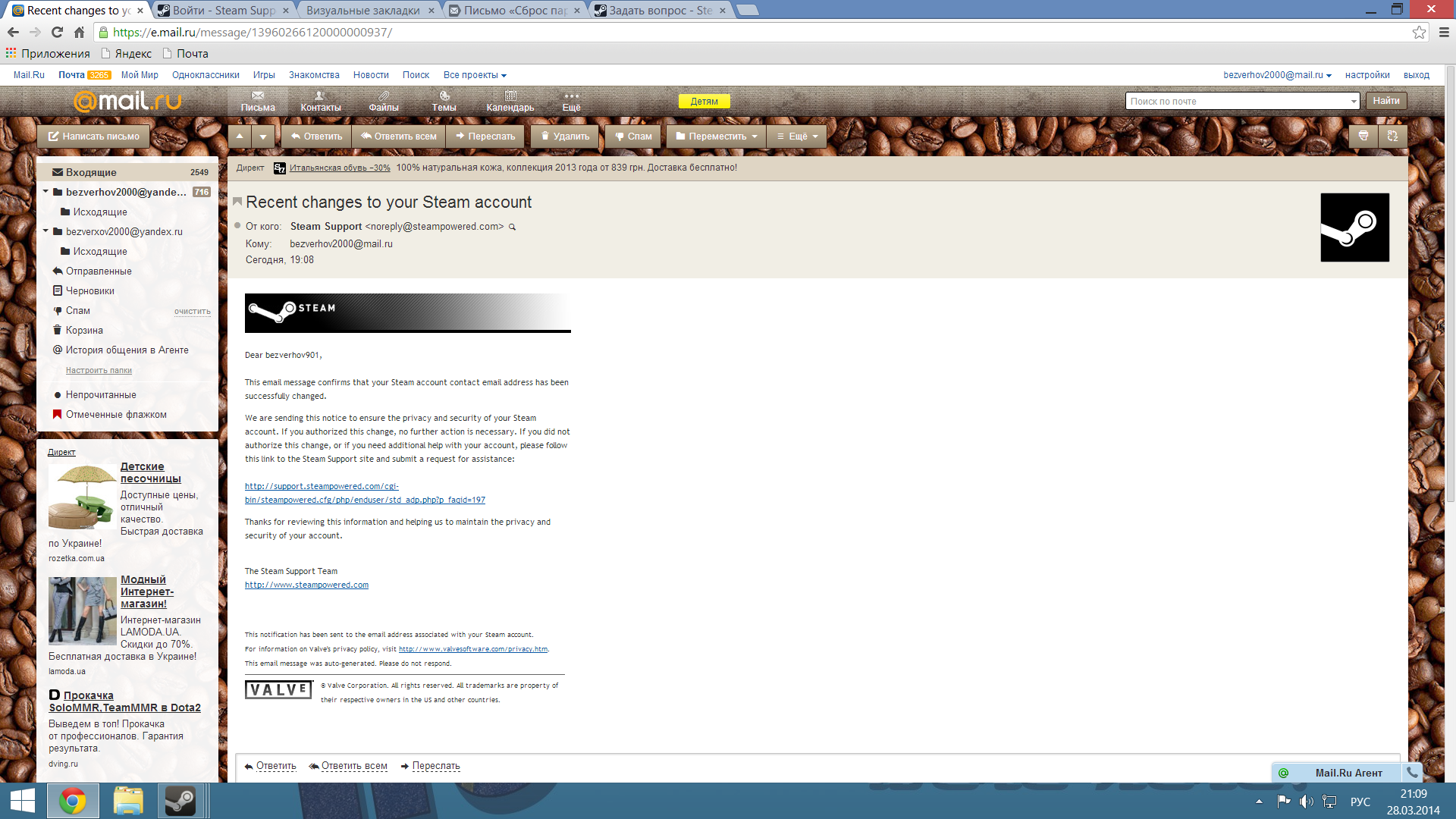
Task: Click the Найти search button
Action: tap(1386, 100)
